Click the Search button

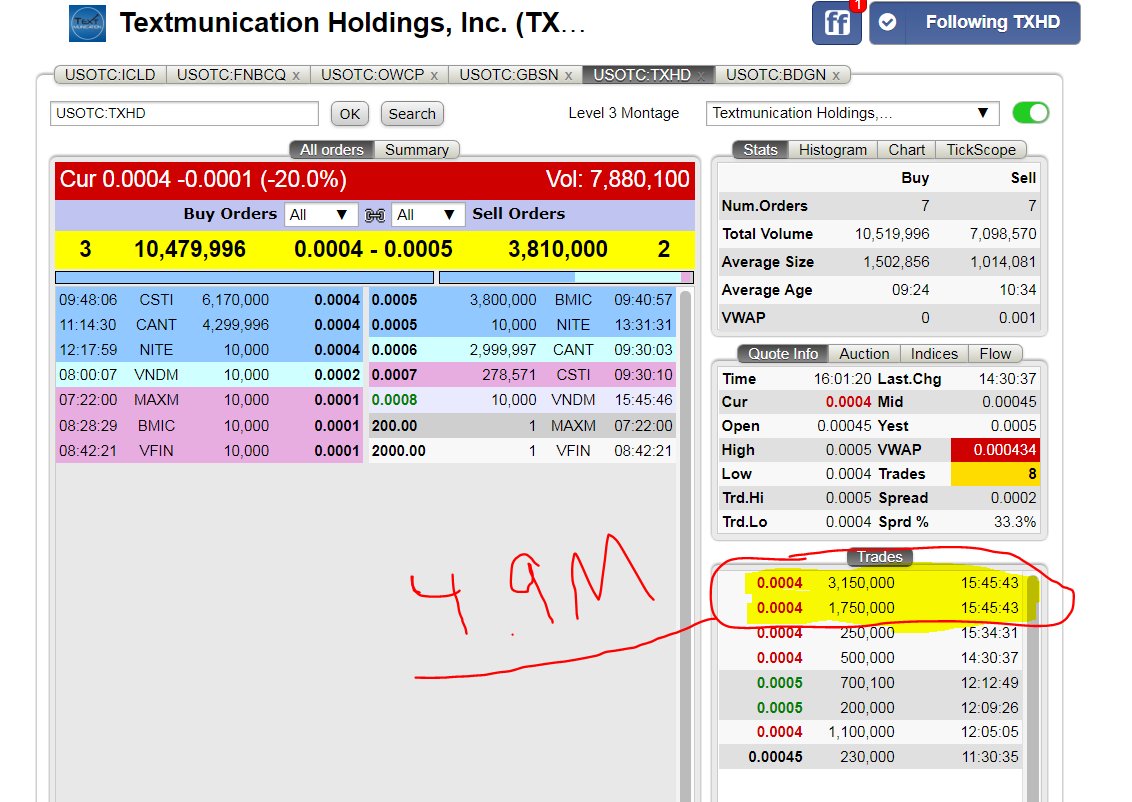412,114
